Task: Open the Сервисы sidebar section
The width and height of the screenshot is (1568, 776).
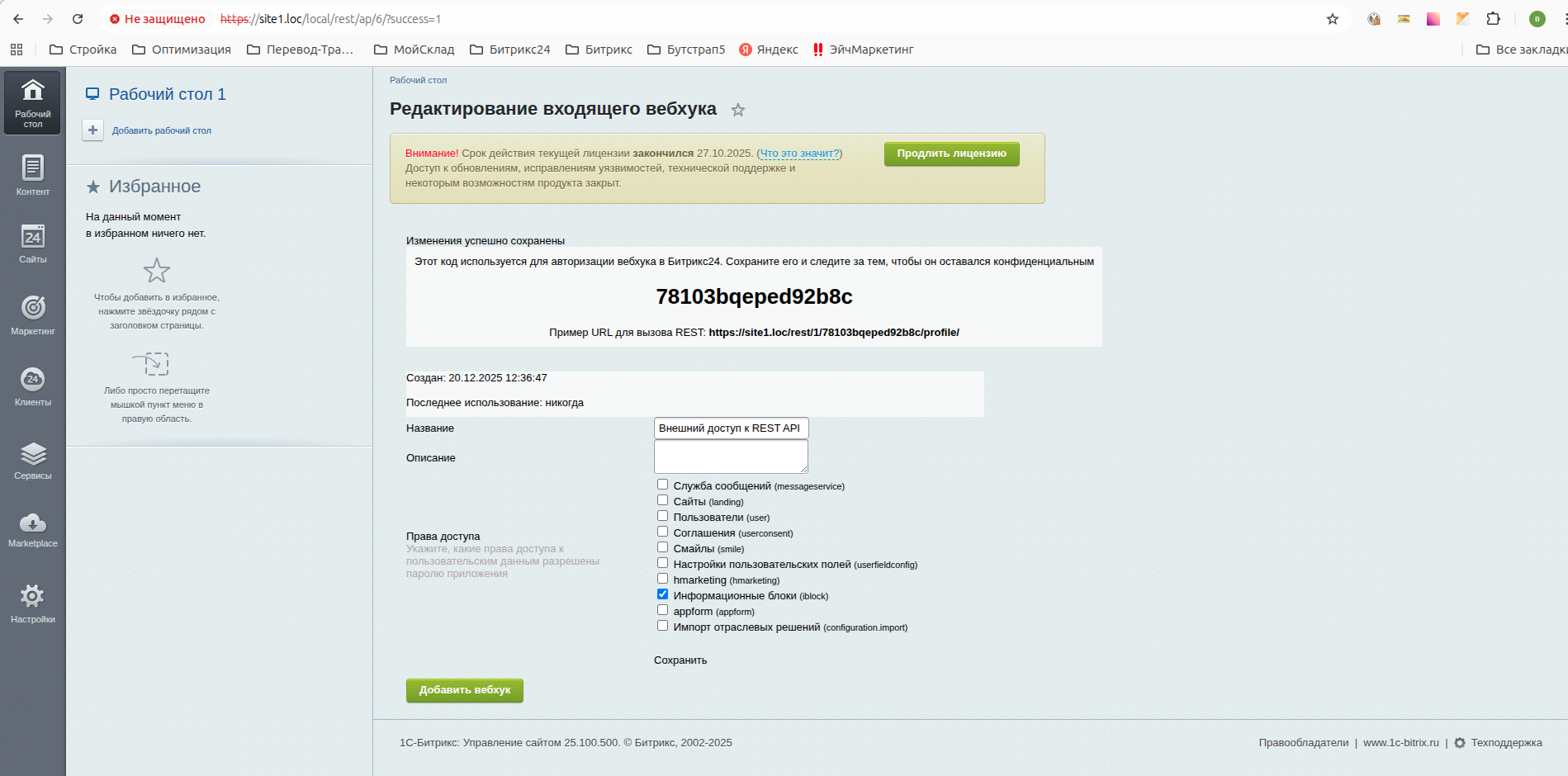Action: [32, 460]
